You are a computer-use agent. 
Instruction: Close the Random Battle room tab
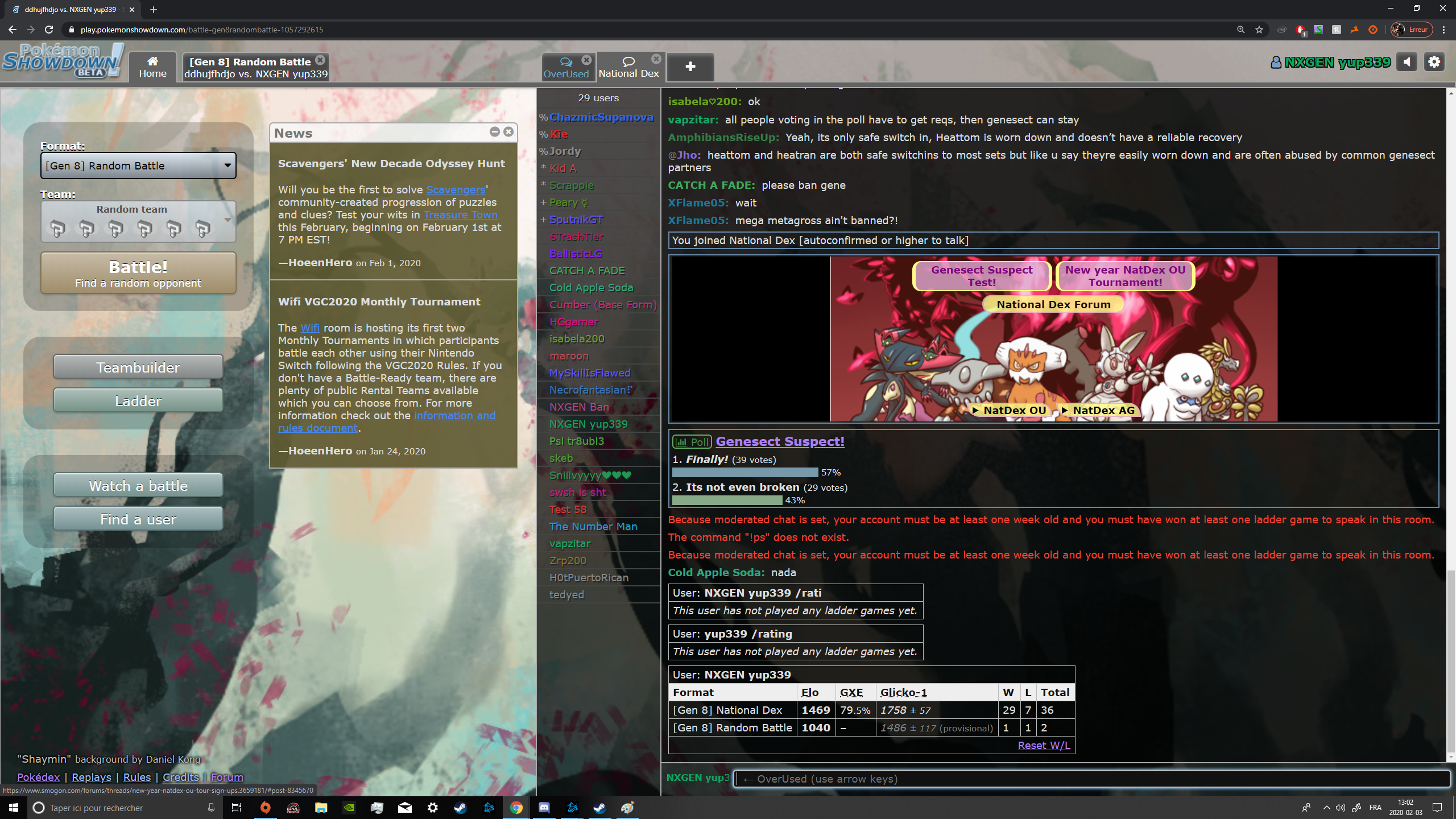coord(320,60)
